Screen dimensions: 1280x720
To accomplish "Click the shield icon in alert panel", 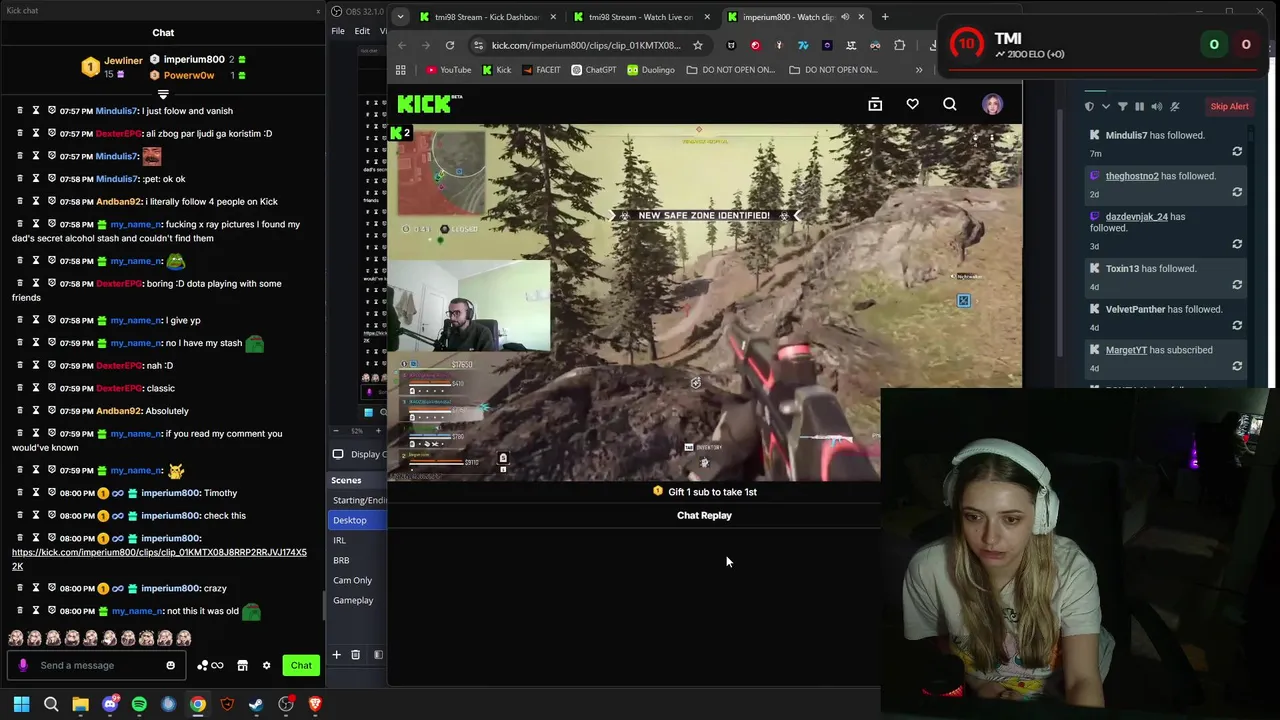I will point(1089,106).
